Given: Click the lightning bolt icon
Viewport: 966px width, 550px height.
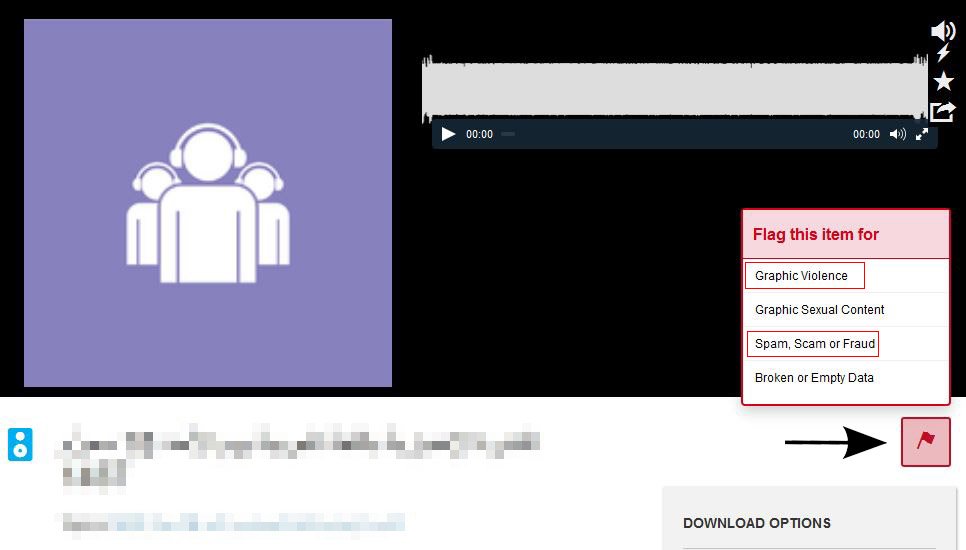Looking at the screenshot, I should 943,53.
